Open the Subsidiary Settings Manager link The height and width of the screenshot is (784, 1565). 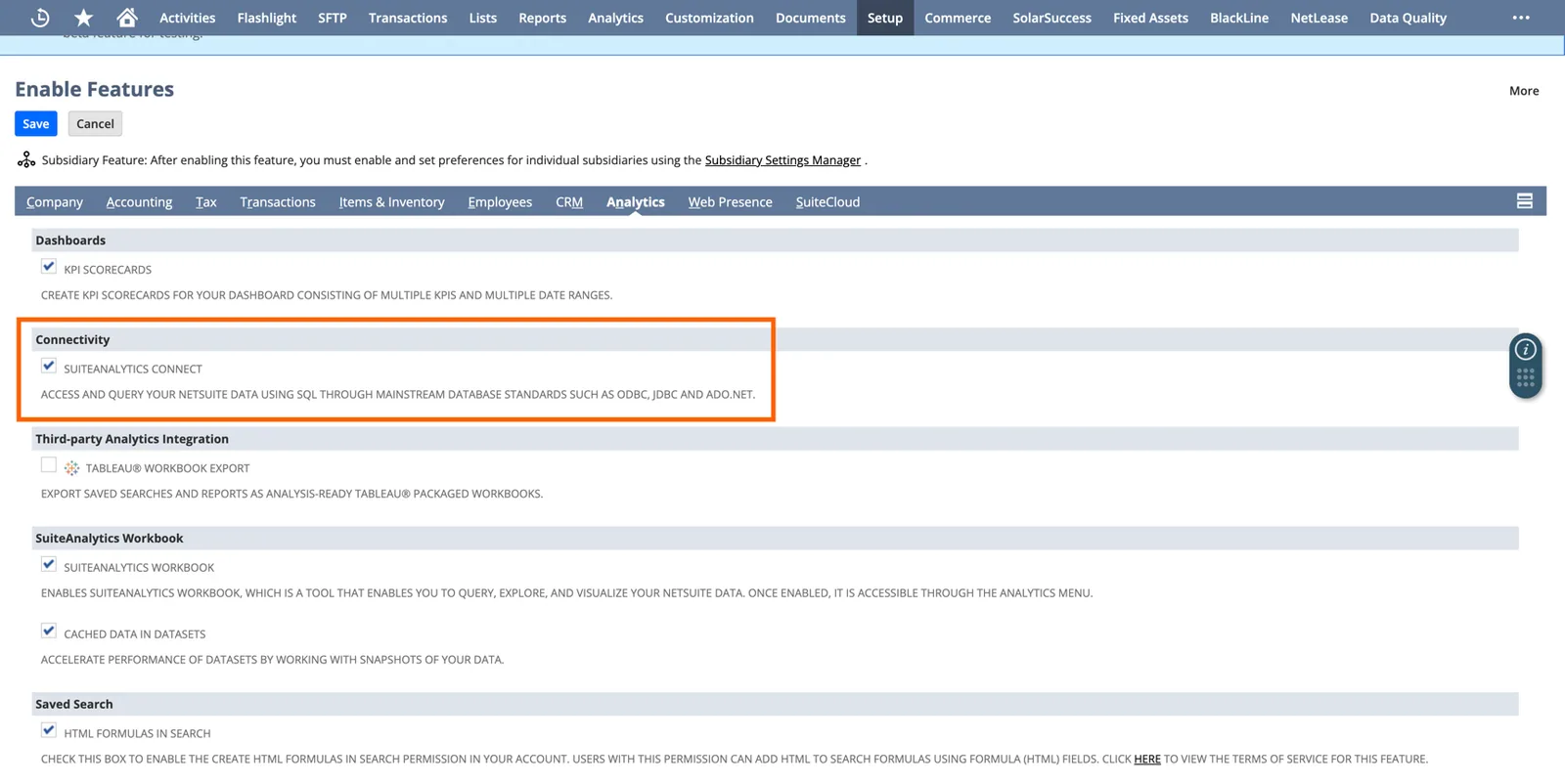[x=782, y=160]
